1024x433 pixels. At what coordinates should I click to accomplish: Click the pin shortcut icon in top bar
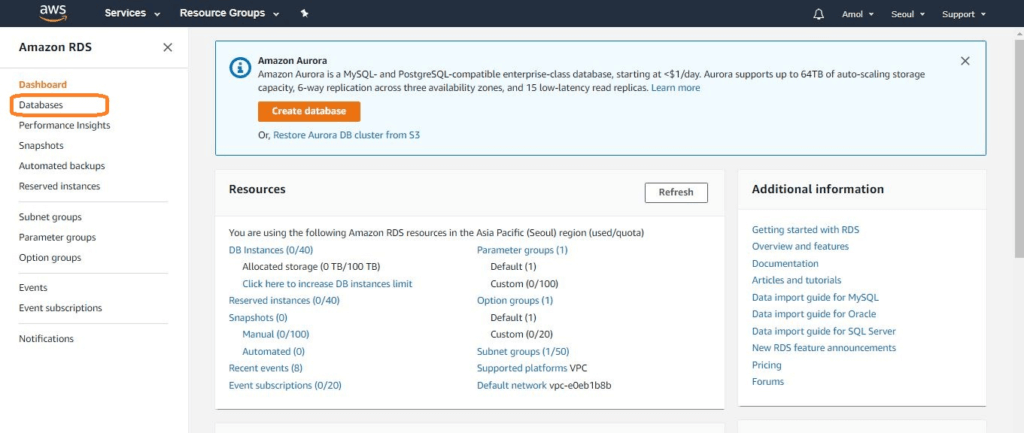pyautogui.click(x=304, y=13)
